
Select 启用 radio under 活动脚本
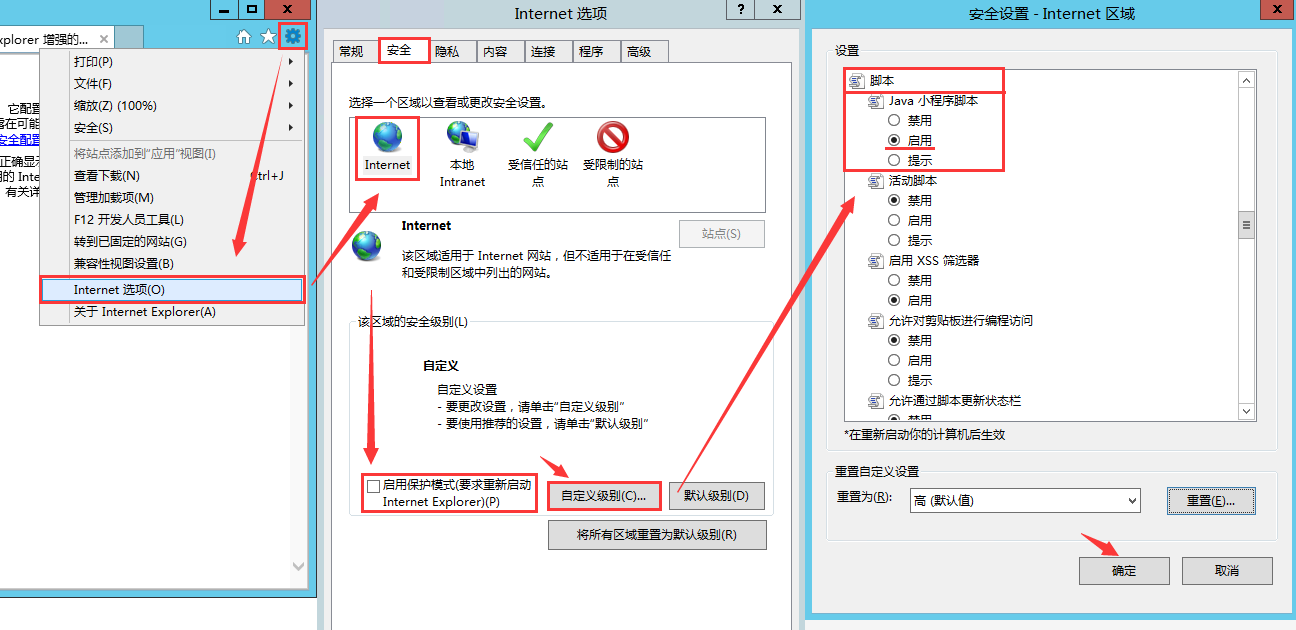[x=894, y=221]
